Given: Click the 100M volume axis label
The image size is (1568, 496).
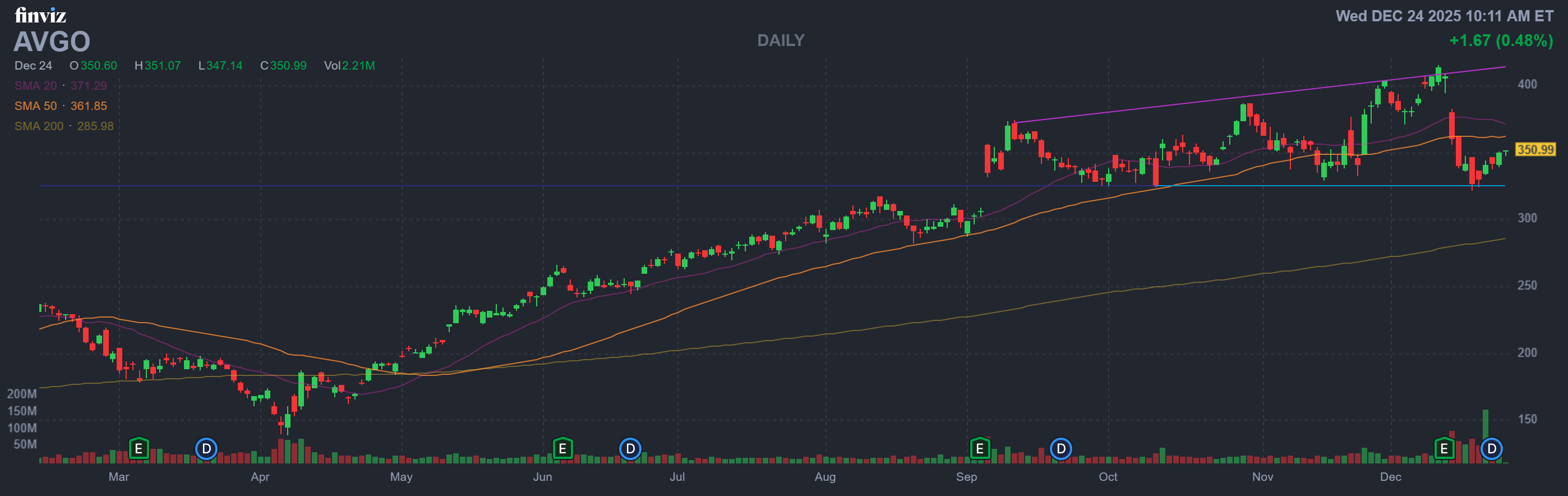Looking at the screenshot, I should [x=22, y=428].
